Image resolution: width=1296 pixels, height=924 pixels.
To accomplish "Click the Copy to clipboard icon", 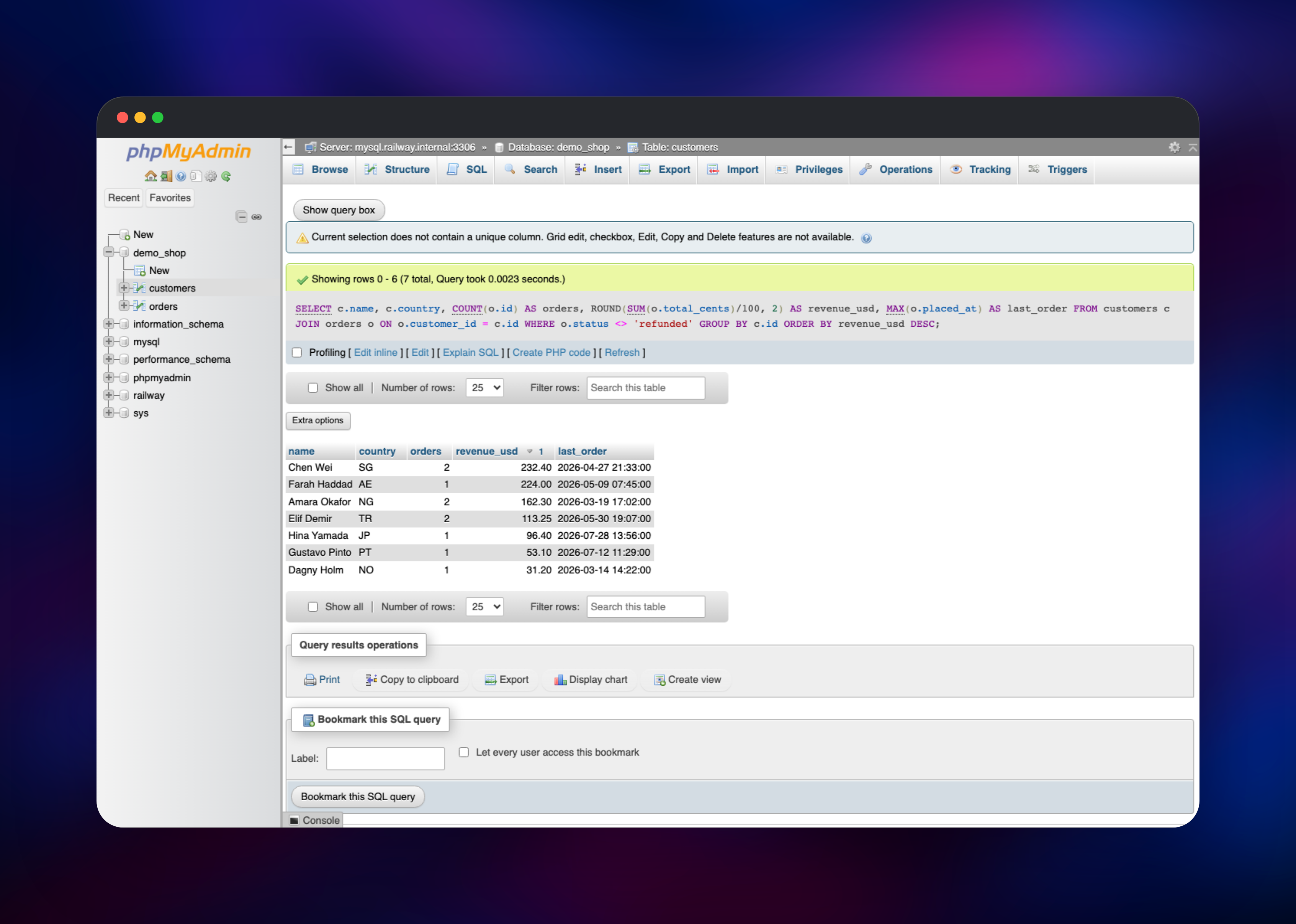I will click(x=371, y=680).
